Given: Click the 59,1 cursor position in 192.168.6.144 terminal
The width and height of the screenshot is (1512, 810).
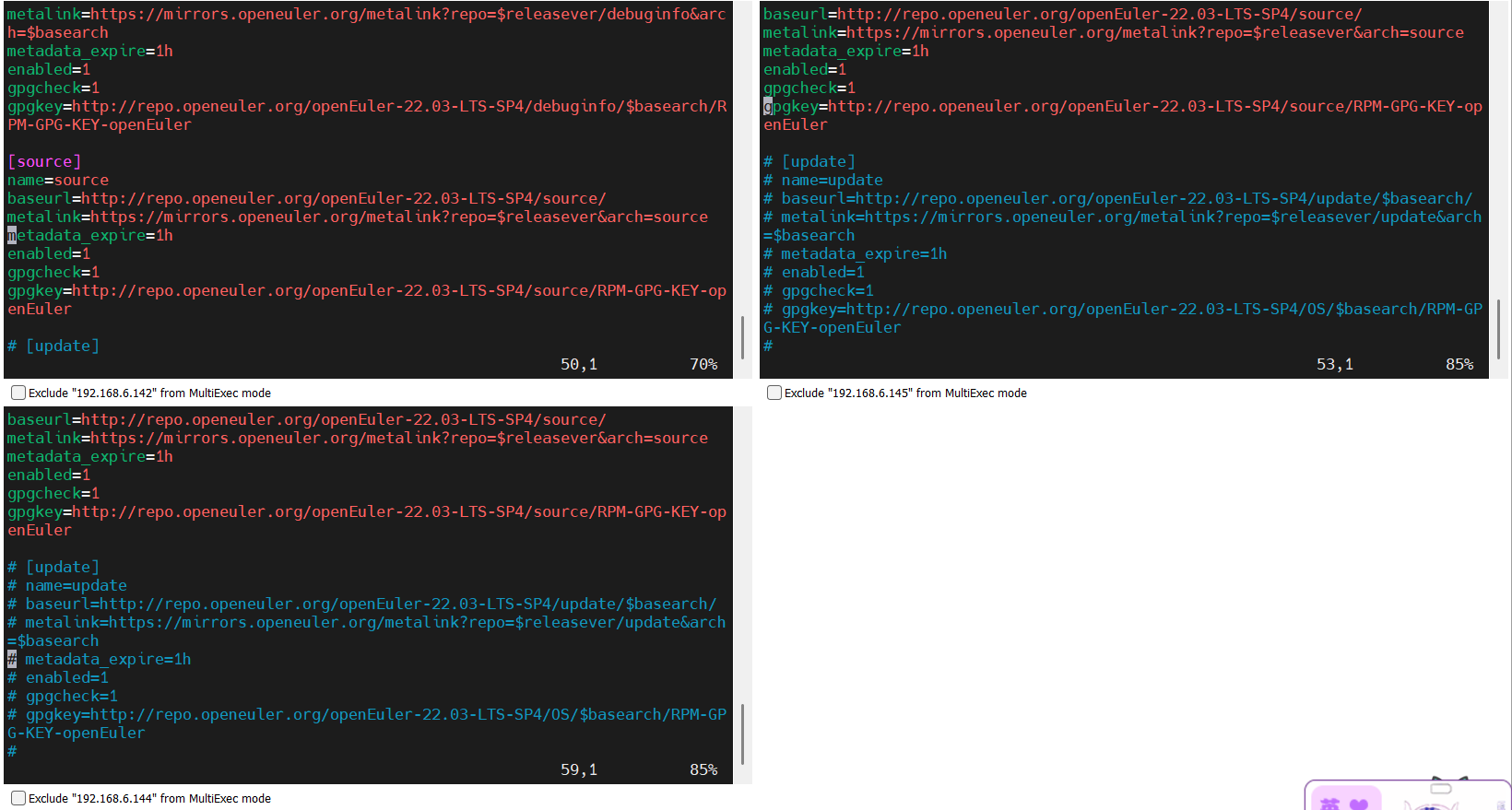Looking at the screenshot, I should [579, 770].
